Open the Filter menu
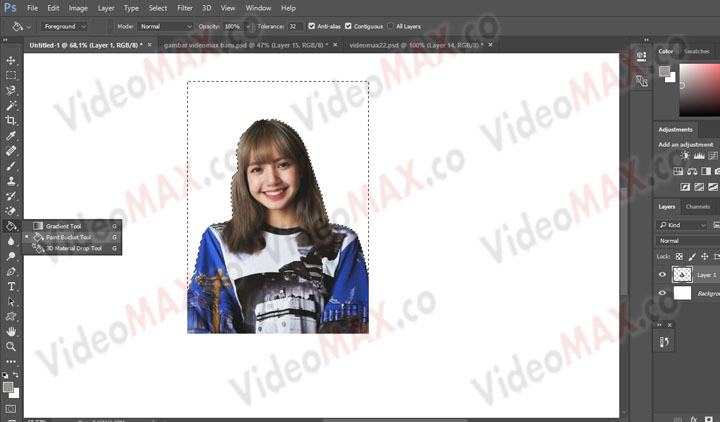720x422 pixels. [185, 8]
